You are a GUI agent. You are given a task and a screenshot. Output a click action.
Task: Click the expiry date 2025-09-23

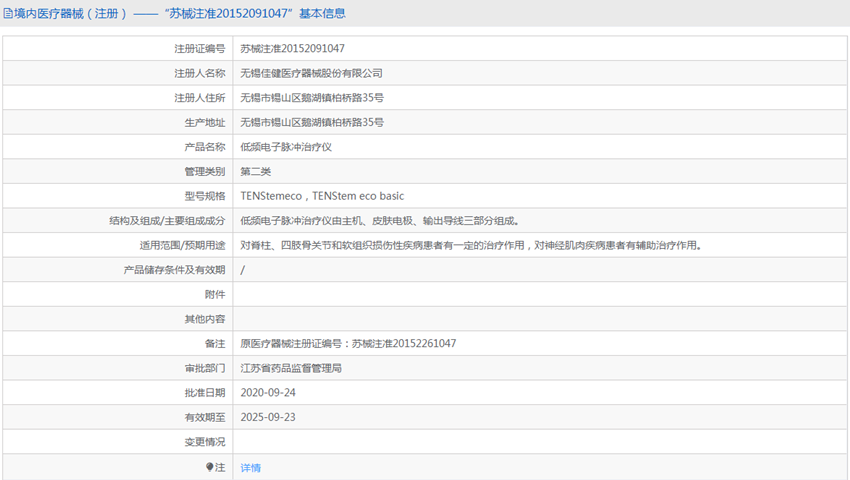[x=268, y=417]
